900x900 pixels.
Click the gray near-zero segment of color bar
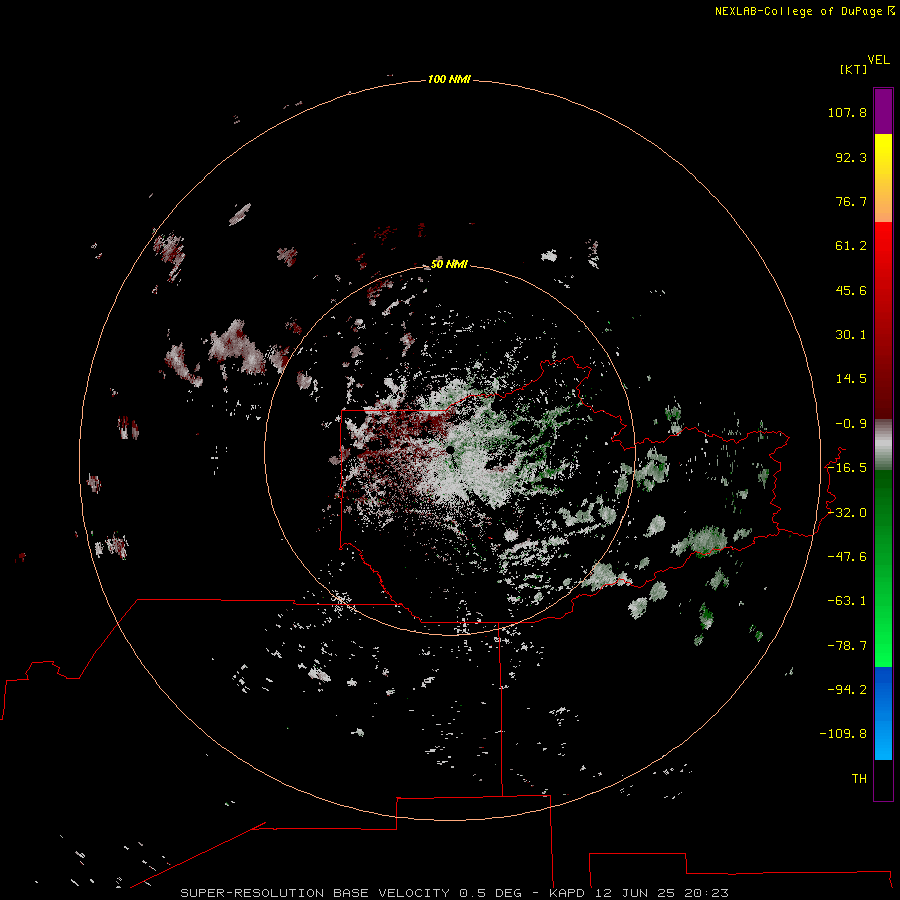click(x=883, y=445)
